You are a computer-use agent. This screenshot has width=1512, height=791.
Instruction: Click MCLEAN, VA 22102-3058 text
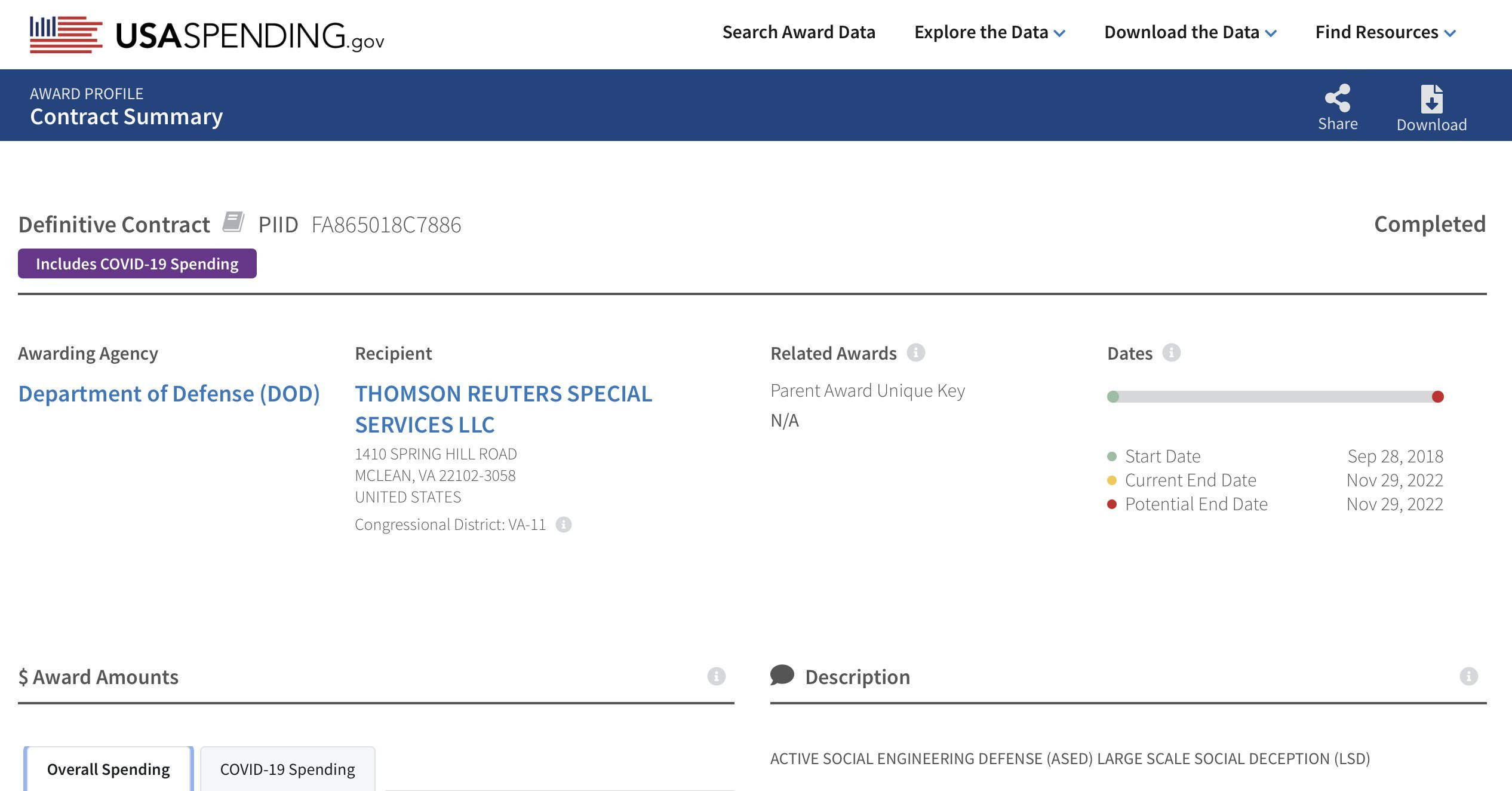point(435,476)
